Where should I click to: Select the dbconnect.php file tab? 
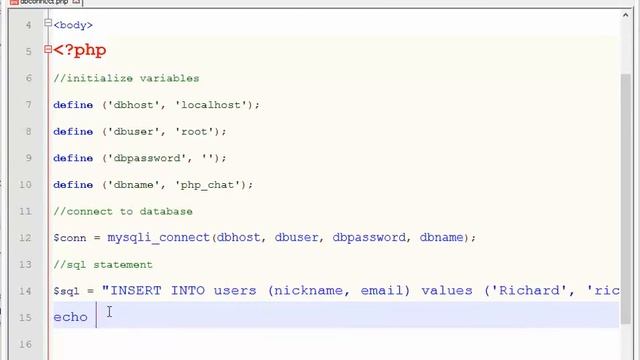pyautogui.click(x=45, y=2)
